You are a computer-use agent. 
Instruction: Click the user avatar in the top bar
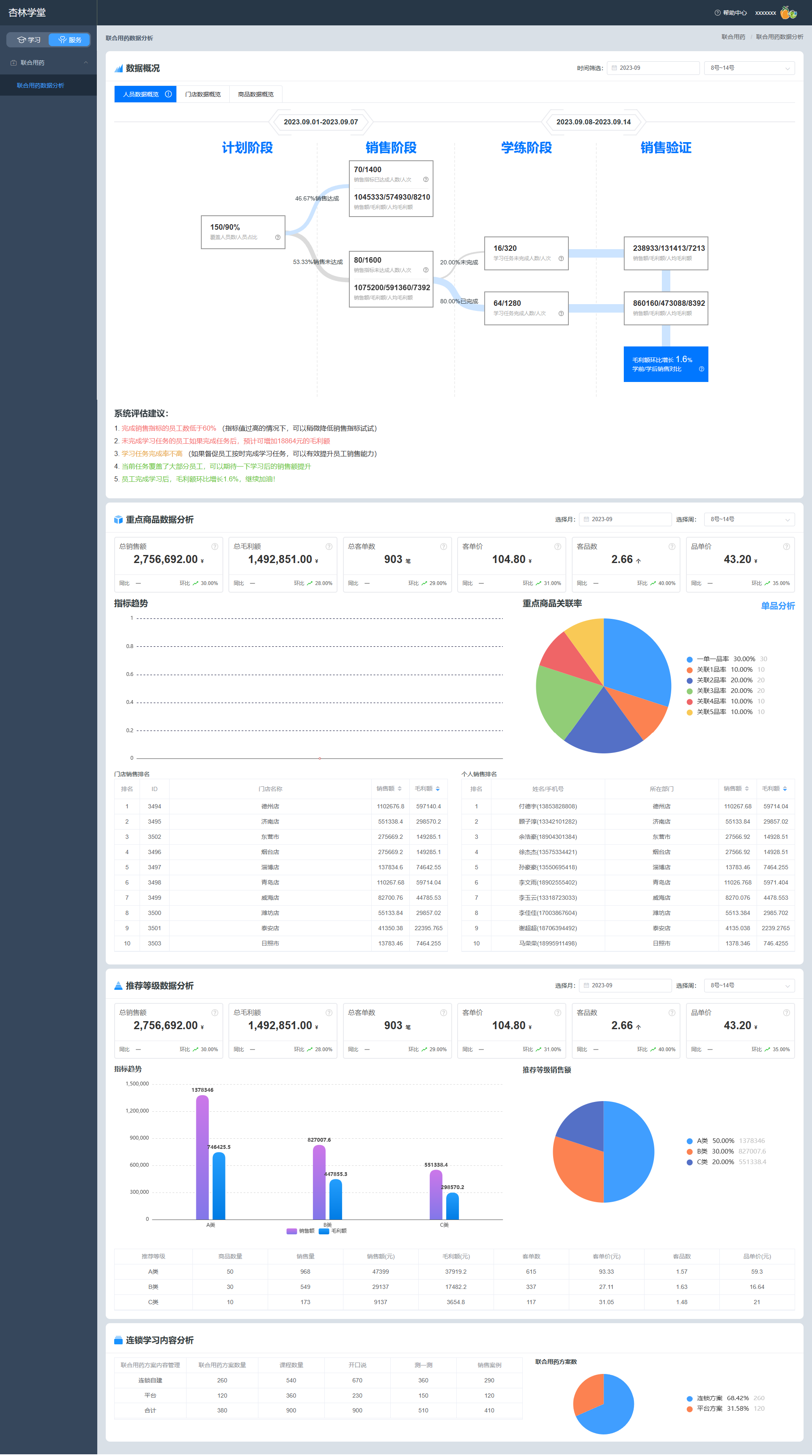788,12
